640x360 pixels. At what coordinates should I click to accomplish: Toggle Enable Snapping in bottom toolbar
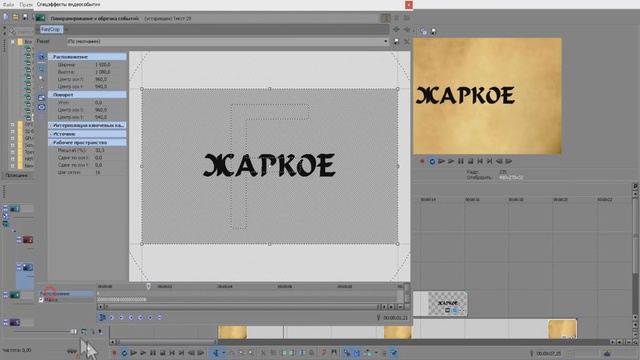(347, 353)
